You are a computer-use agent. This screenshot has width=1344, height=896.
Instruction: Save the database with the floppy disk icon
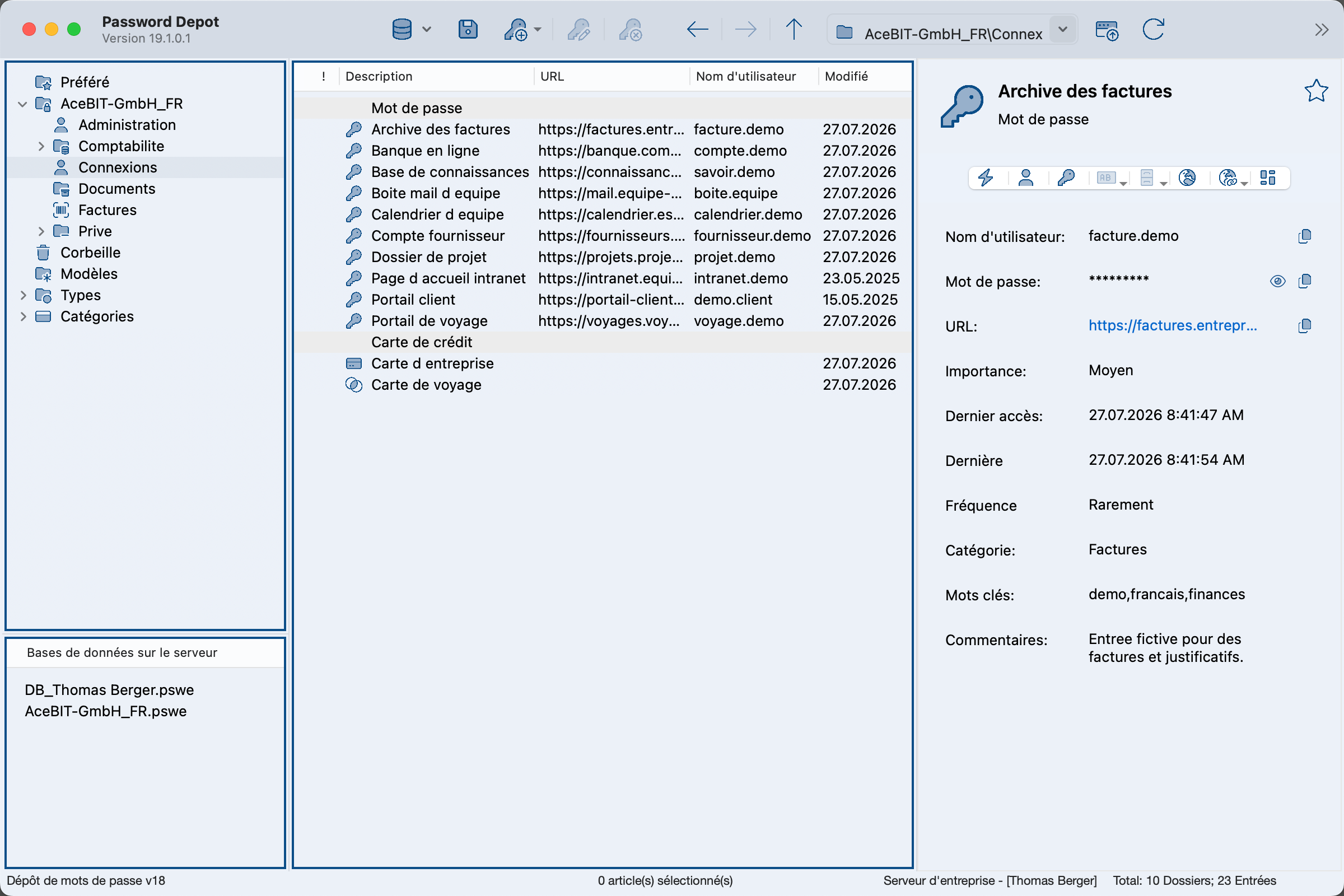point(468,29)
